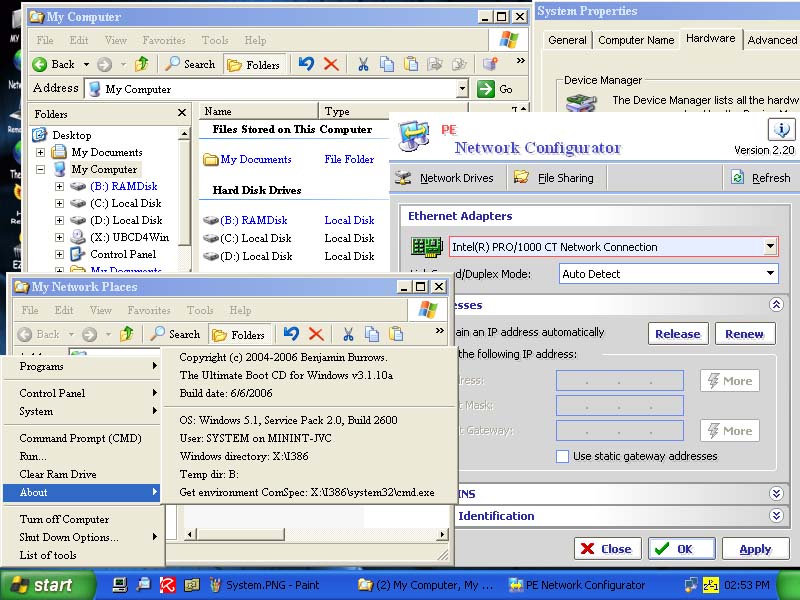
Task: Collapse the IP addresses section chevron
Action: 775,305
